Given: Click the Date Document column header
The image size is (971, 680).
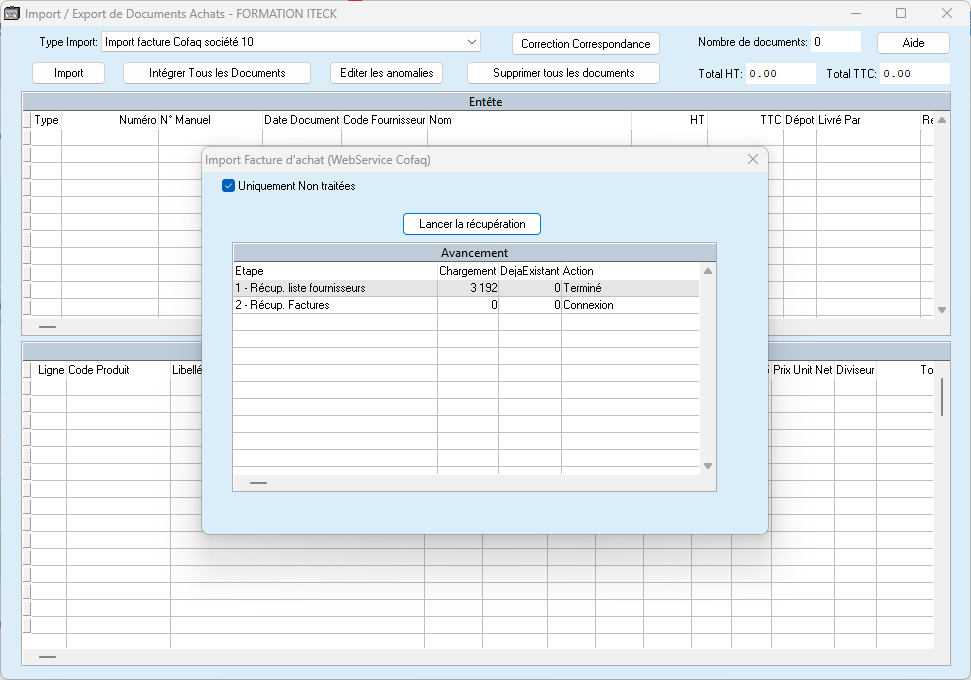Looking at the screenshot, I should [302, 120].
